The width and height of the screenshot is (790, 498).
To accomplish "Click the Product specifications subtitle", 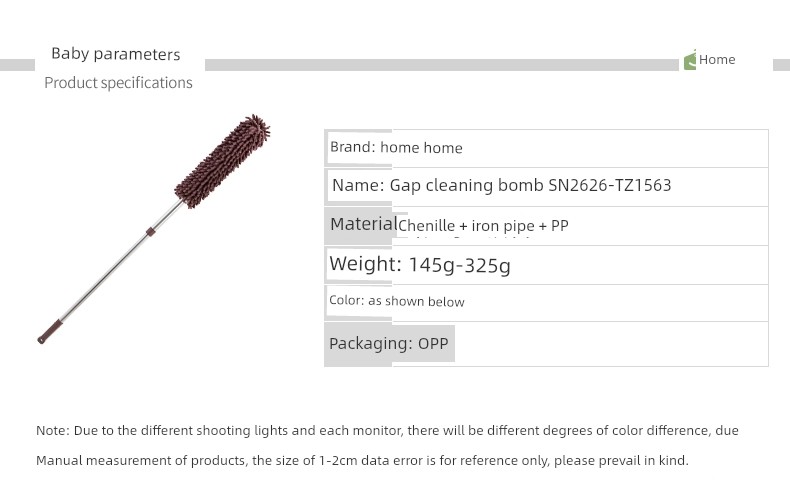I will (x=118, y=83).
